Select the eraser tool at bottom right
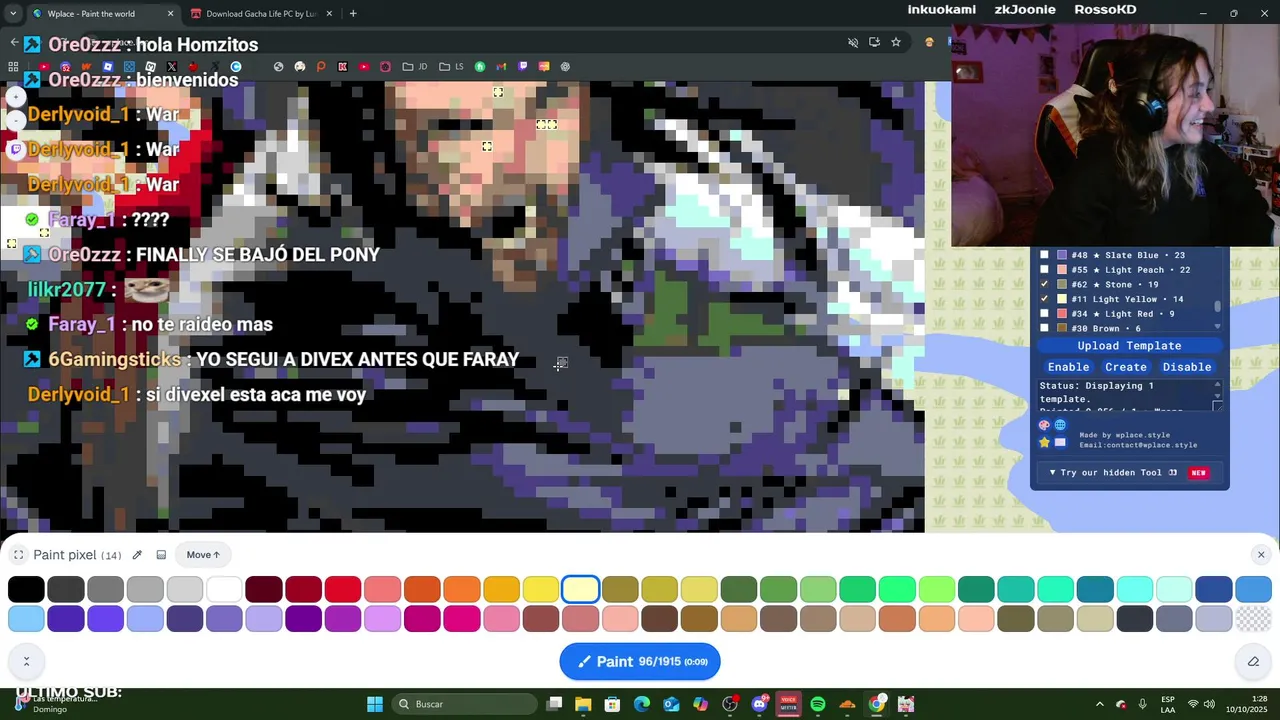1280x720 pixels. [x=1253, y=661]
